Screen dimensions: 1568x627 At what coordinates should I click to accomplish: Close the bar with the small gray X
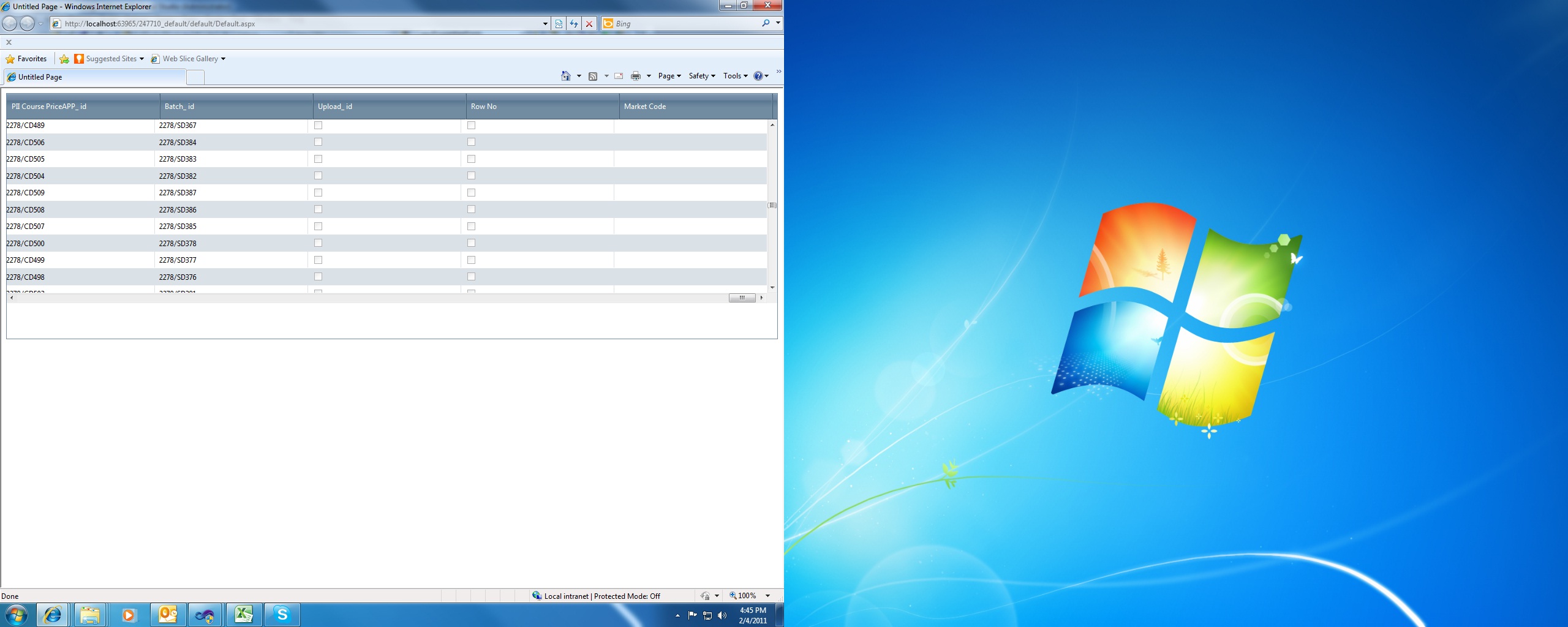click(9, 42)
